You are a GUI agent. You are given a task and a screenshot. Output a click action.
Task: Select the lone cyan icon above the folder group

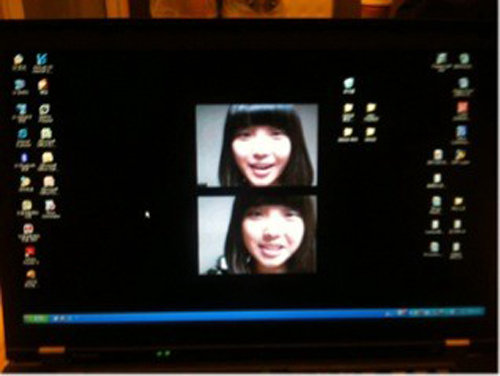click(x=349, y=83)
